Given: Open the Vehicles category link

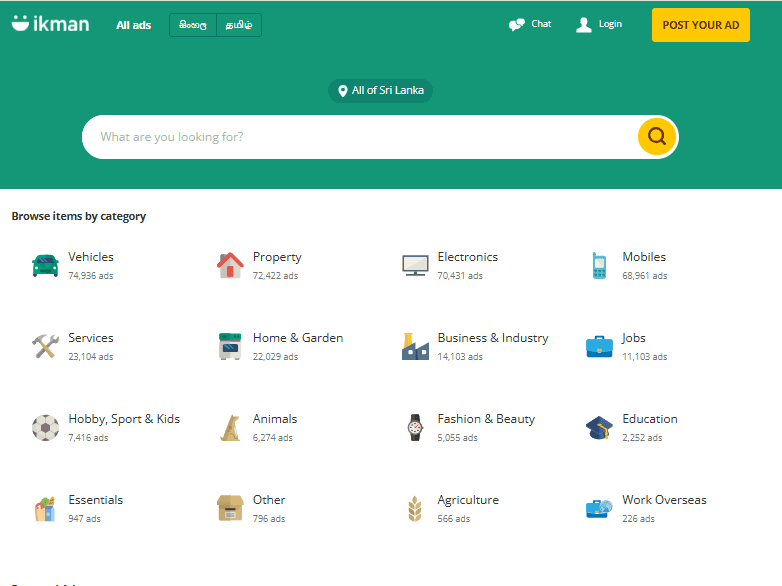Looking at the screenshot, I should point(91,257).
